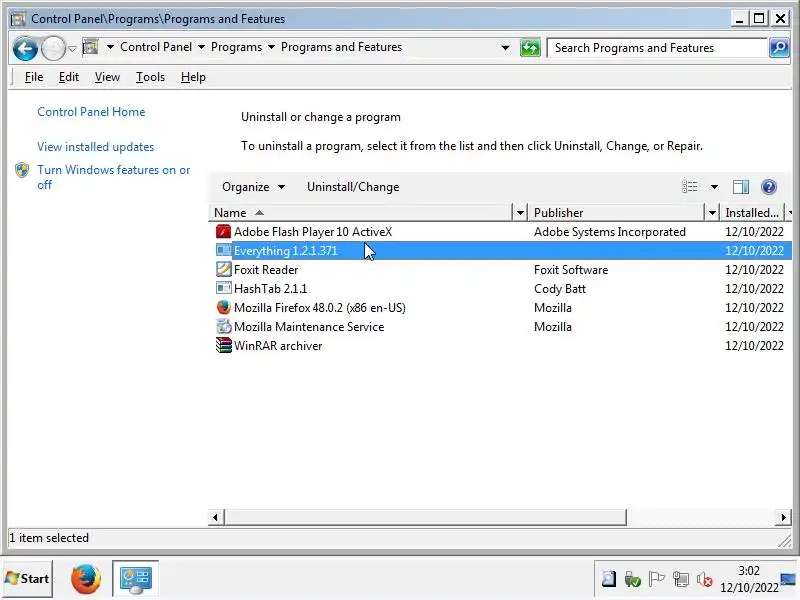Go back with the blue Back arrow
This screenshot has height=600, width=800.
tap(25, 48)
